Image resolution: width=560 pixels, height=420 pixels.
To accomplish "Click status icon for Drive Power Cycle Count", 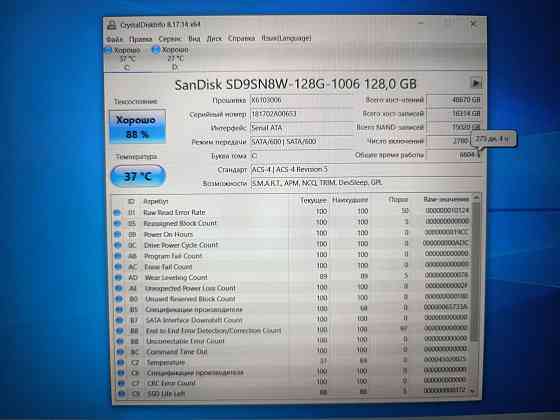I will click(x=118, y=245).
